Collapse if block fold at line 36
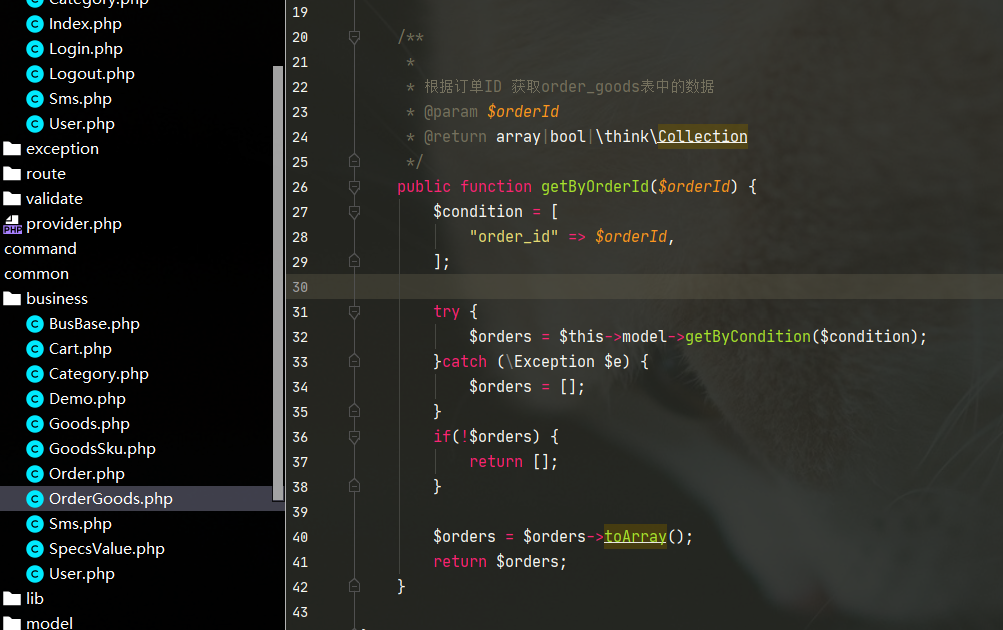The image size is (1003, 630). 354,437
